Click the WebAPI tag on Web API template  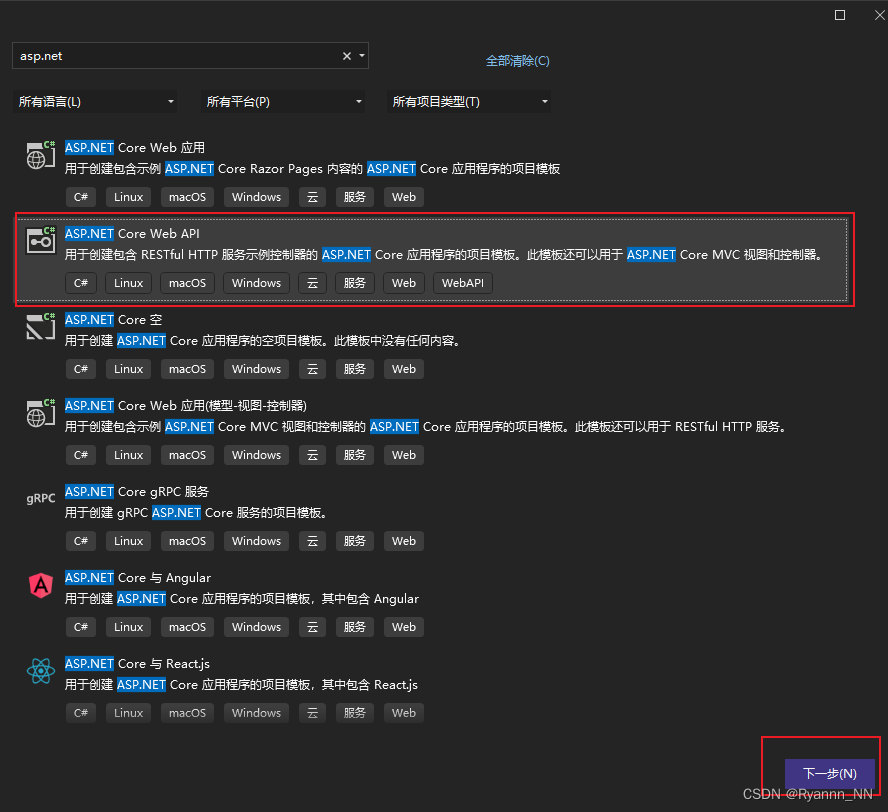coord(463,283)
